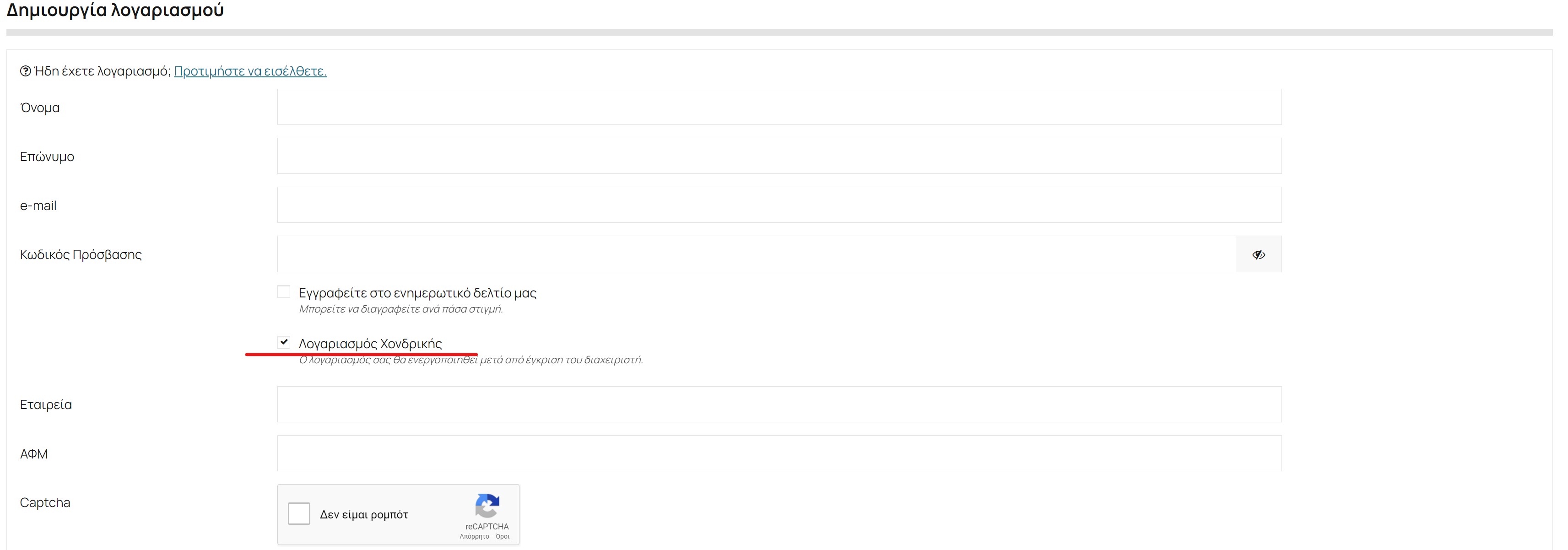Focus the Όνομα input field
Image resolution: width=1568 pixels, height=550 pixels.
(x=779, y=107)
